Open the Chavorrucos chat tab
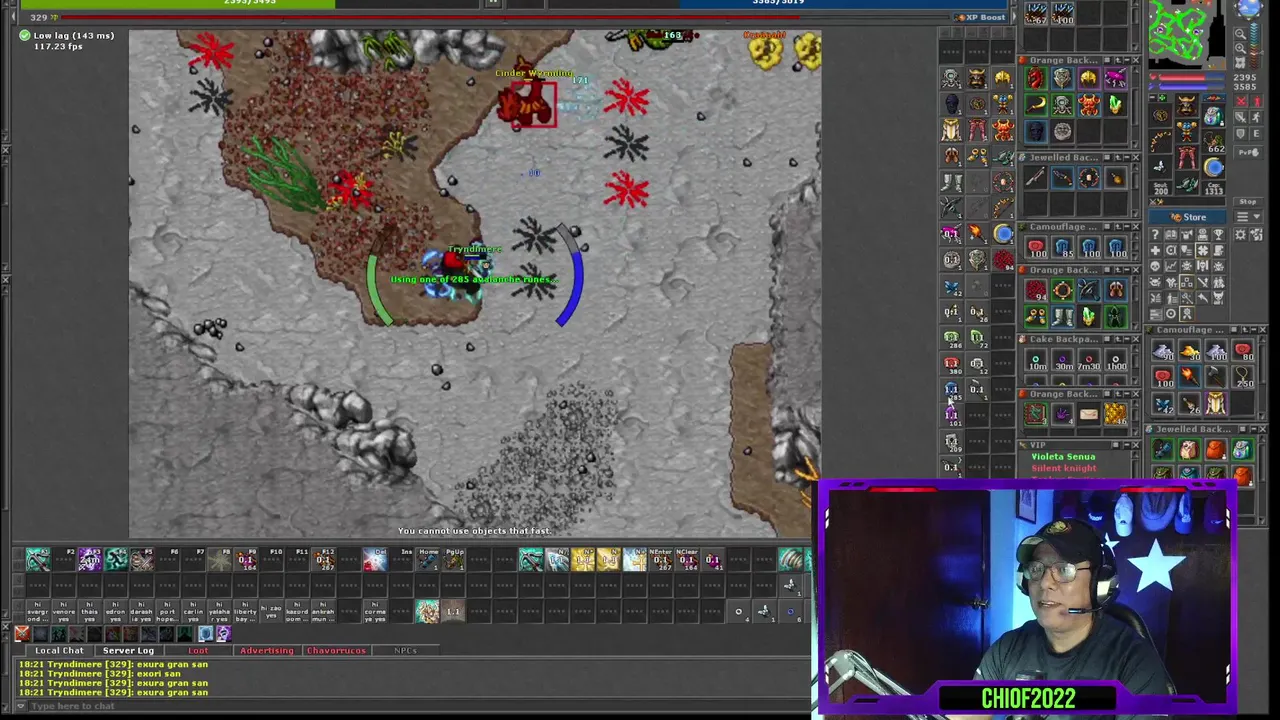Image resolution: width=1280 pixels, height=720 pixels. 336,651
